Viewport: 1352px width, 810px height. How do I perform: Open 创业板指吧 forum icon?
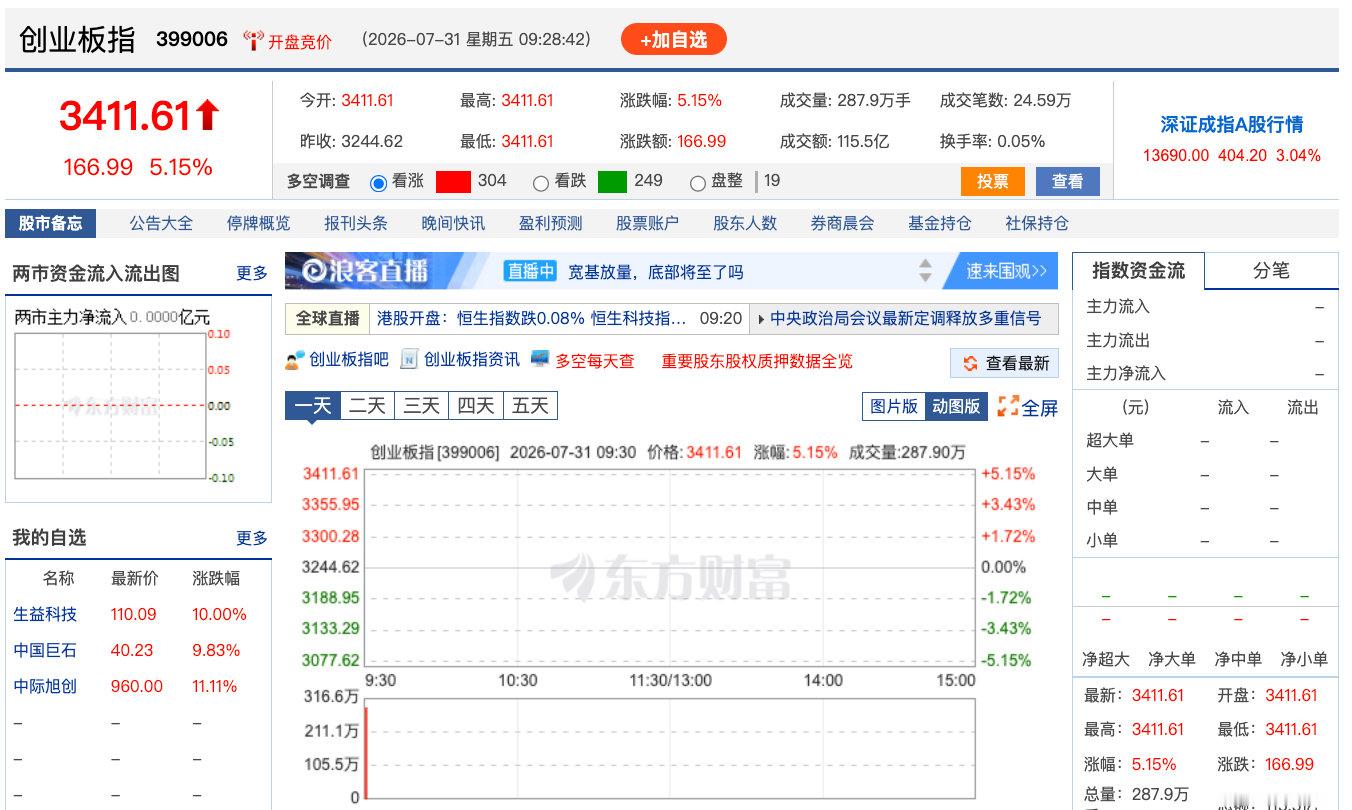(294, 360)
